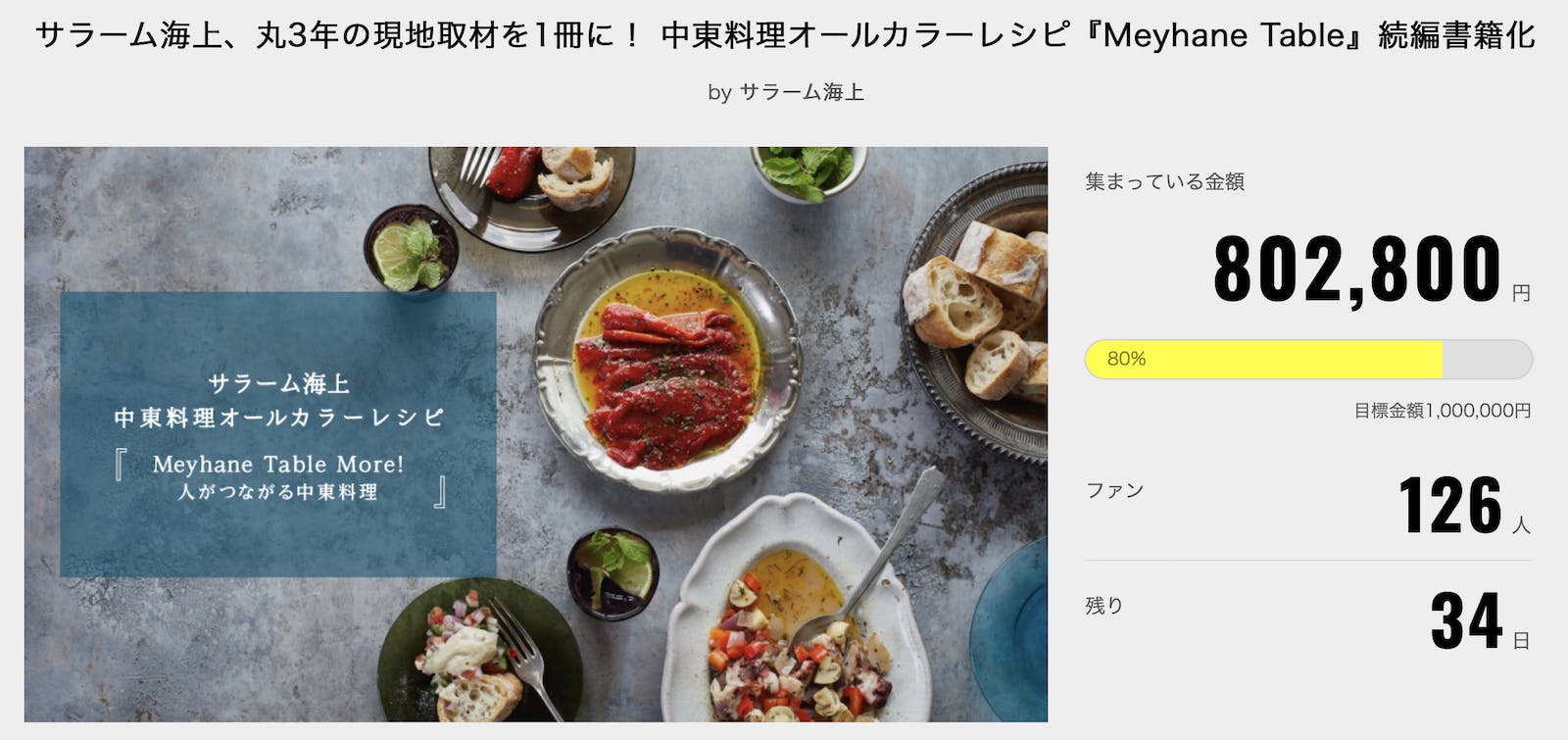Select the 802,800 raised amount figure
Screen dimensions: 1568x740
point(1357,269)
